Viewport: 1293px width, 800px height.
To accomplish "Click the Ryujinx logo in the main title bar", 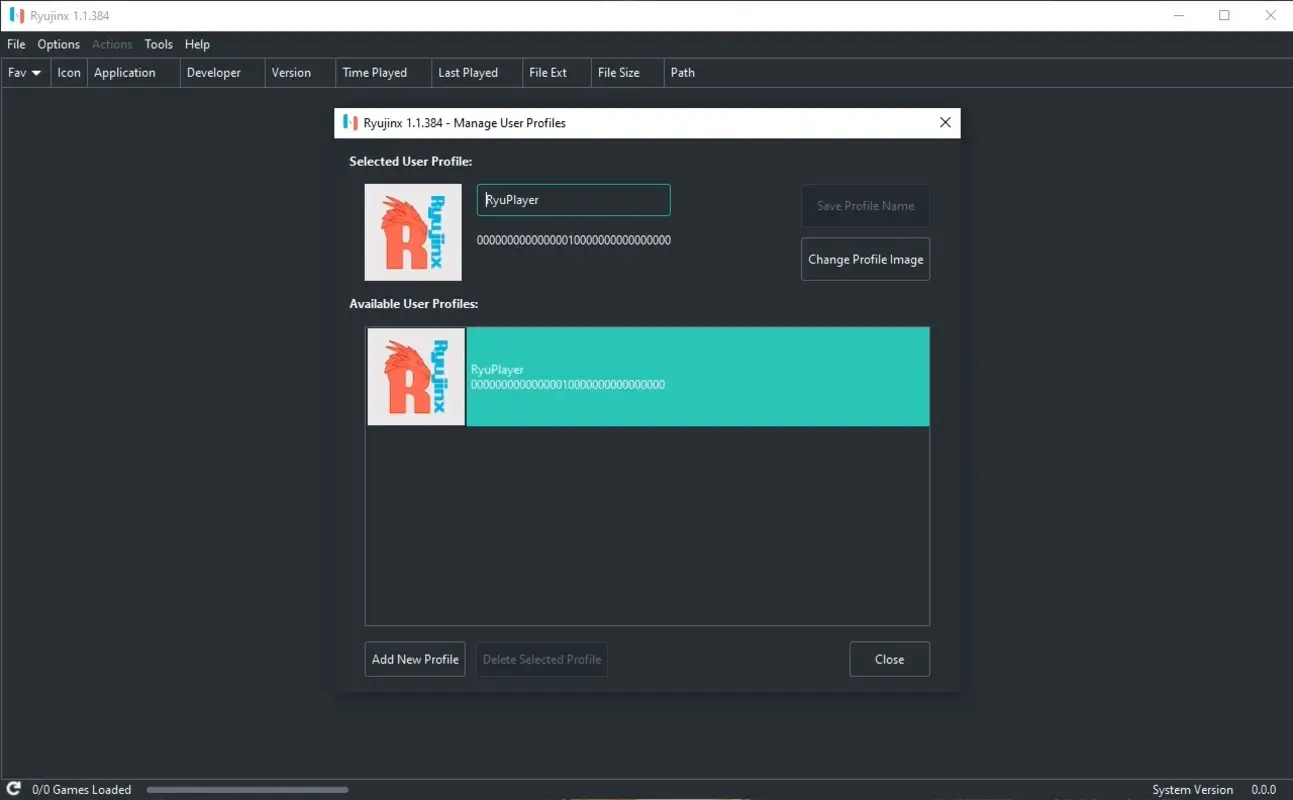I will tap(14, 15).
